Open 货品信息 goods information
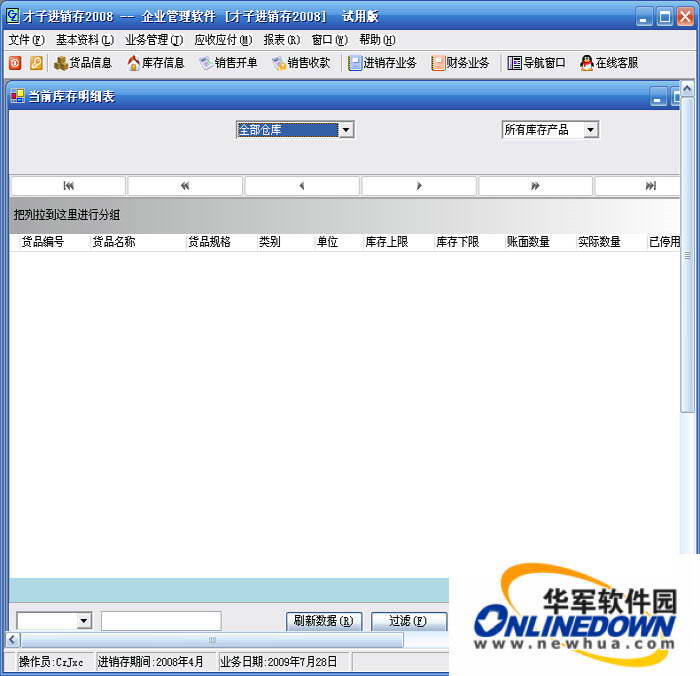This screenshot has width=700, height=676. [x=83, y=63]
